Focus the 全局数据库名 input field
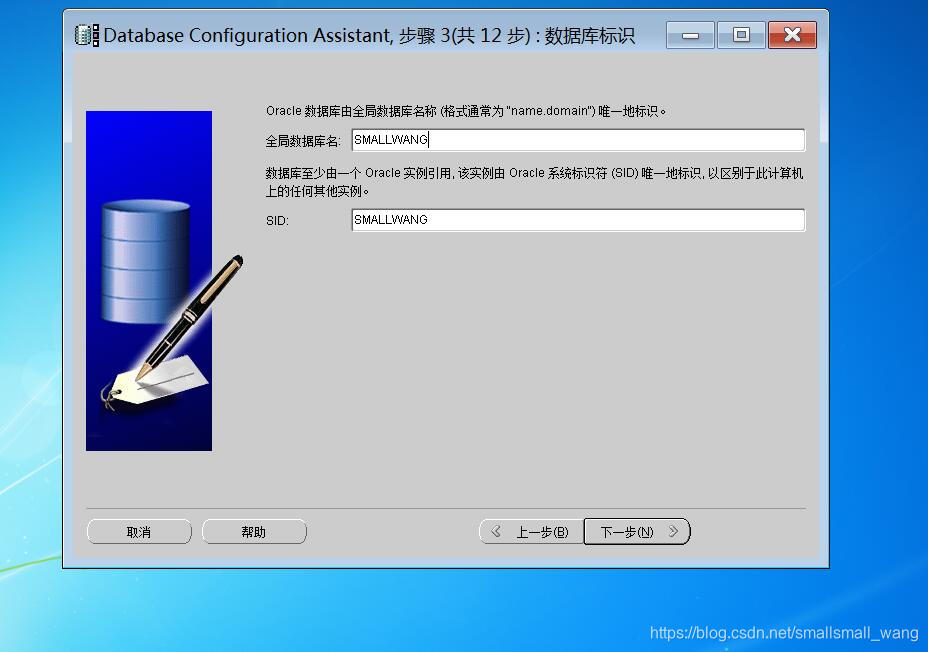This screenshot has width=928, height=652. pos(578,140)
